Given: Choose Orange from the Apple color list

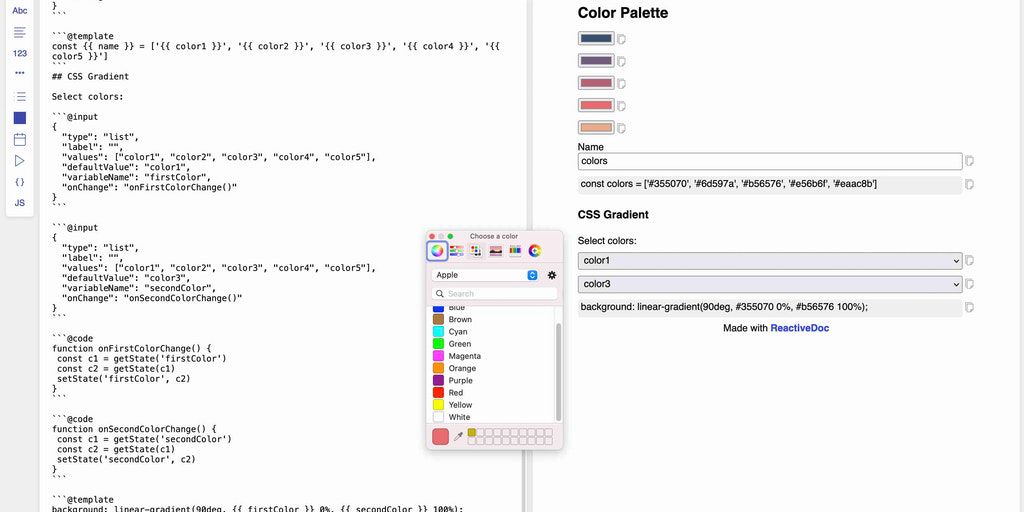Looking at the screenshot, I should pyautogui.click(x=462, y=368).
